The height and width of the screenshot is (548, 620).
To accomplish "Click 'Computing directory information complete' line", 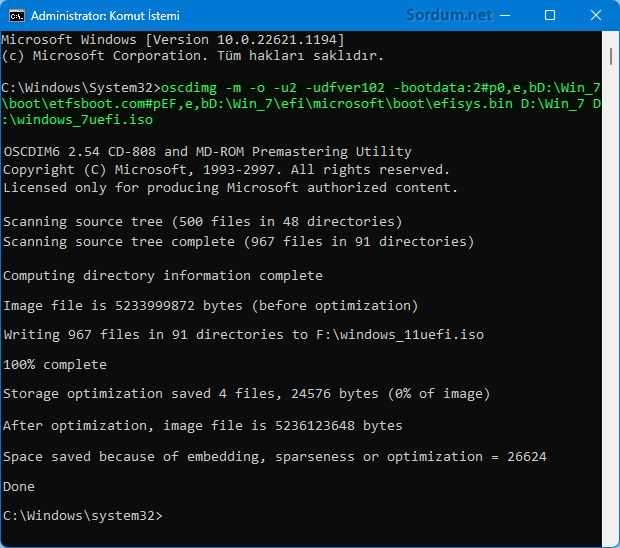I will [163, 276].
